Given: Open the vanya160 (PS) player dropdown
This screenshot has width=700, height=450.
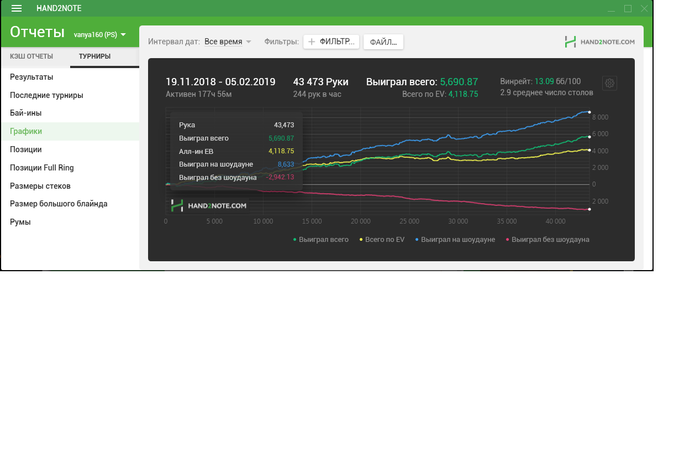Looking at the screenshot, I should pos(100,34).
